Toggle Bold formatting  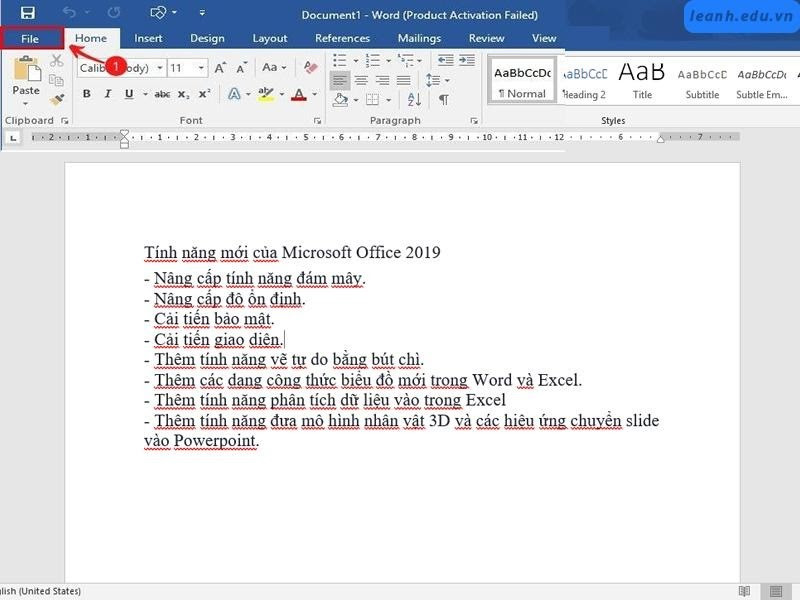tap(87, 94)
